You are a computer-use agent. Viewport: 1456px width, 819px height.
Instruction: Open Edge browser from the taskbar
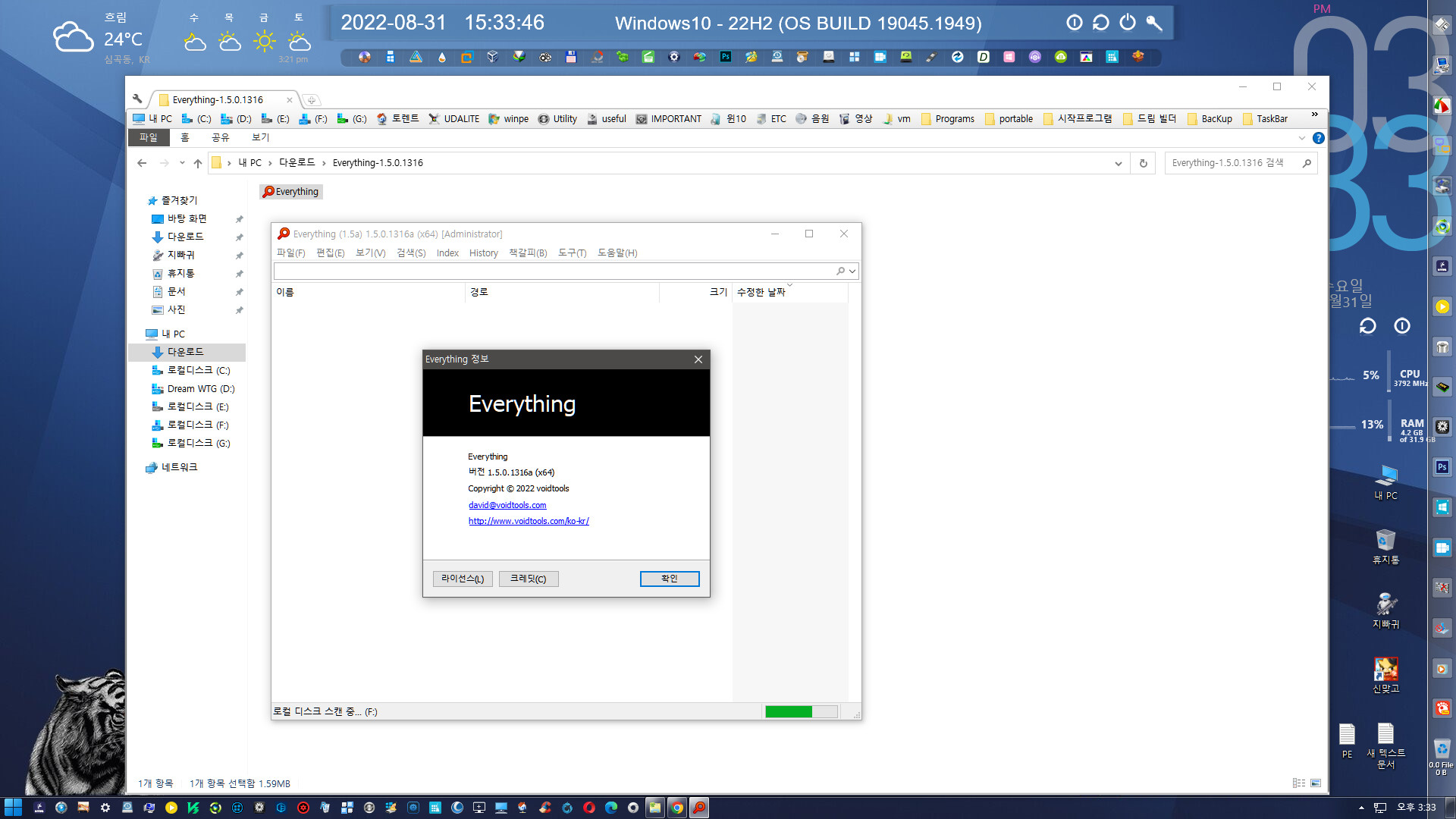(x=611, y=808)
